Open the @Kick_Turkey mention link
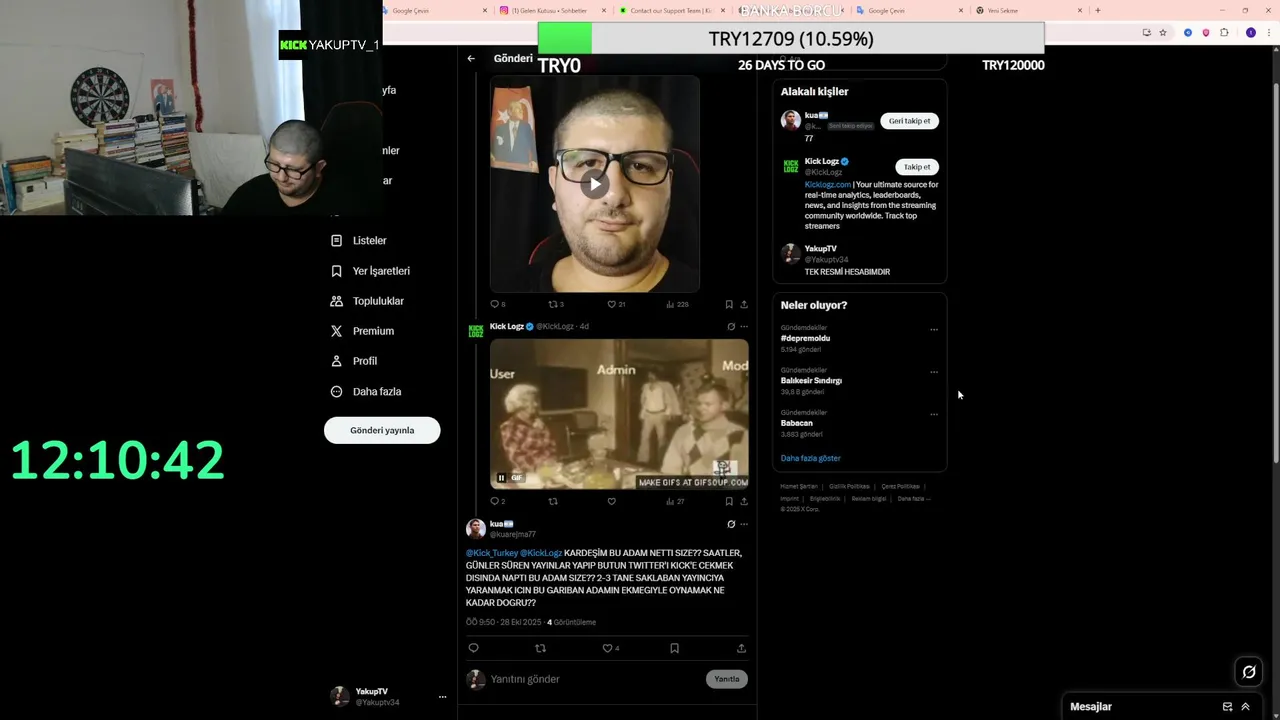Image resolution: width=1280 pixels, height=720 pixels. [x=492, y=553]
